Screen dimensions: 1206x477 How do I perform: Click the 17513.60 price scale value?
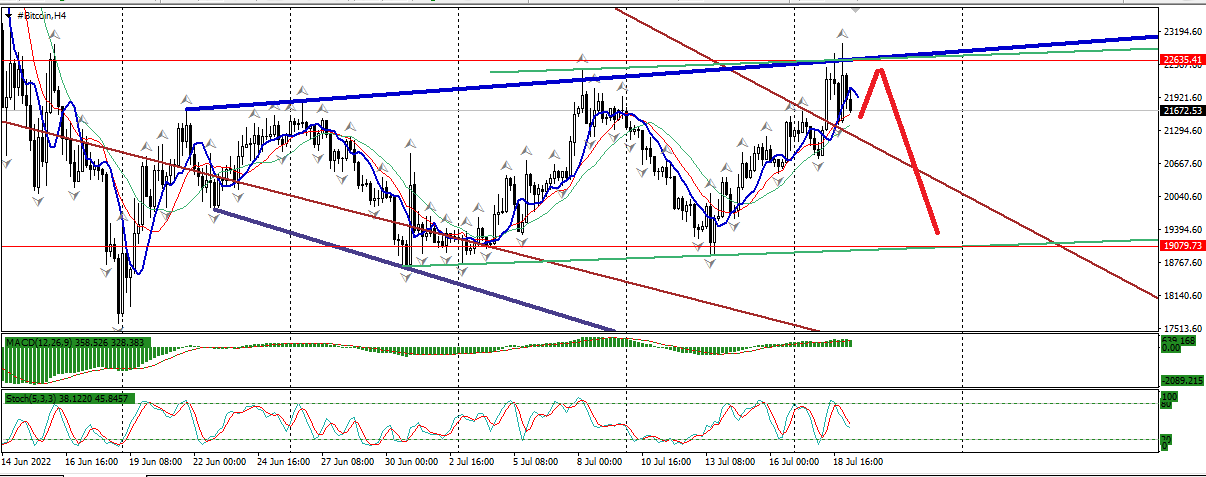pyautogui.click(x=1181, y=328)
